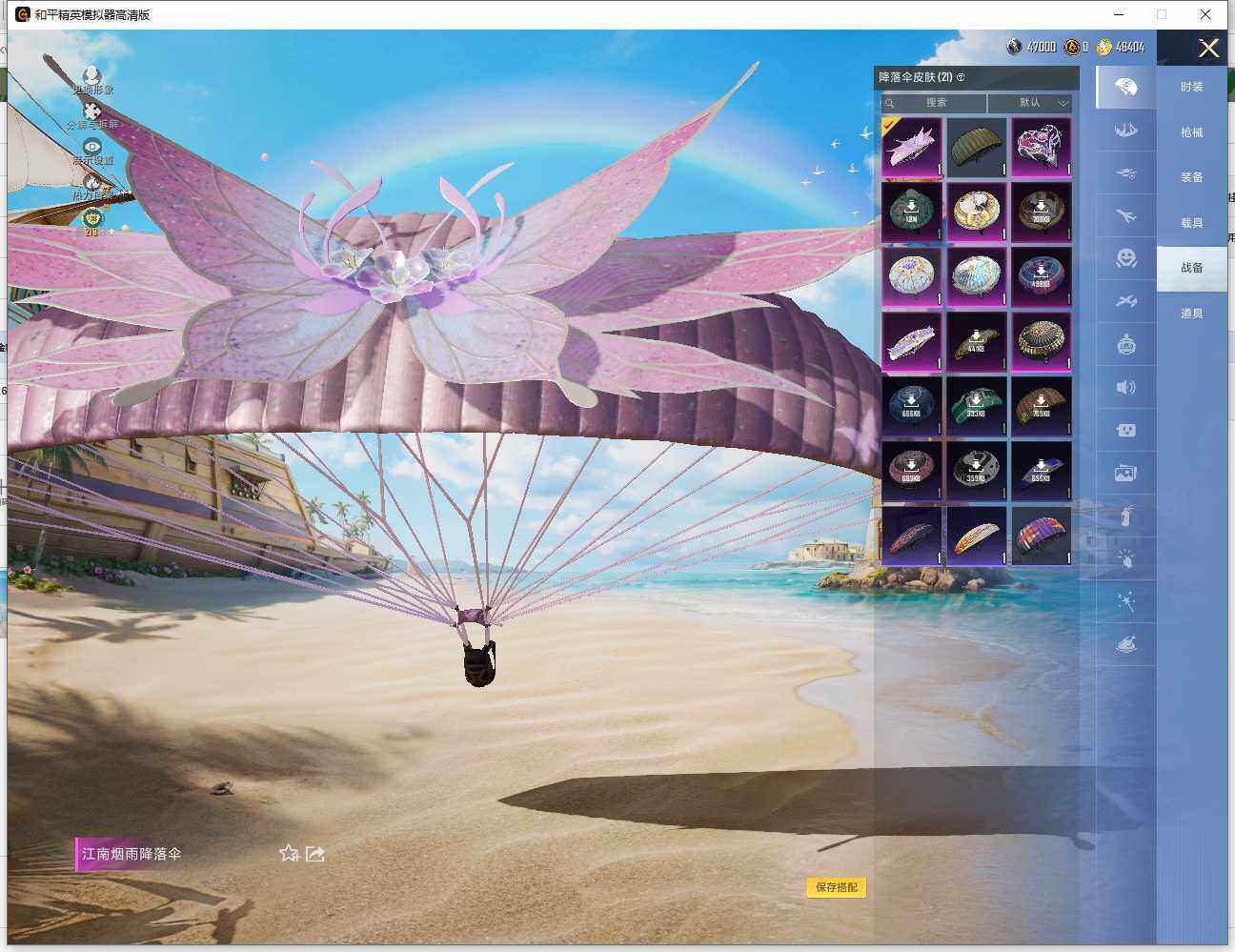This screenshot has width=1235, height=952.
Task: Open the character avatar icon above the 213 badge
Action: (91, 182)
